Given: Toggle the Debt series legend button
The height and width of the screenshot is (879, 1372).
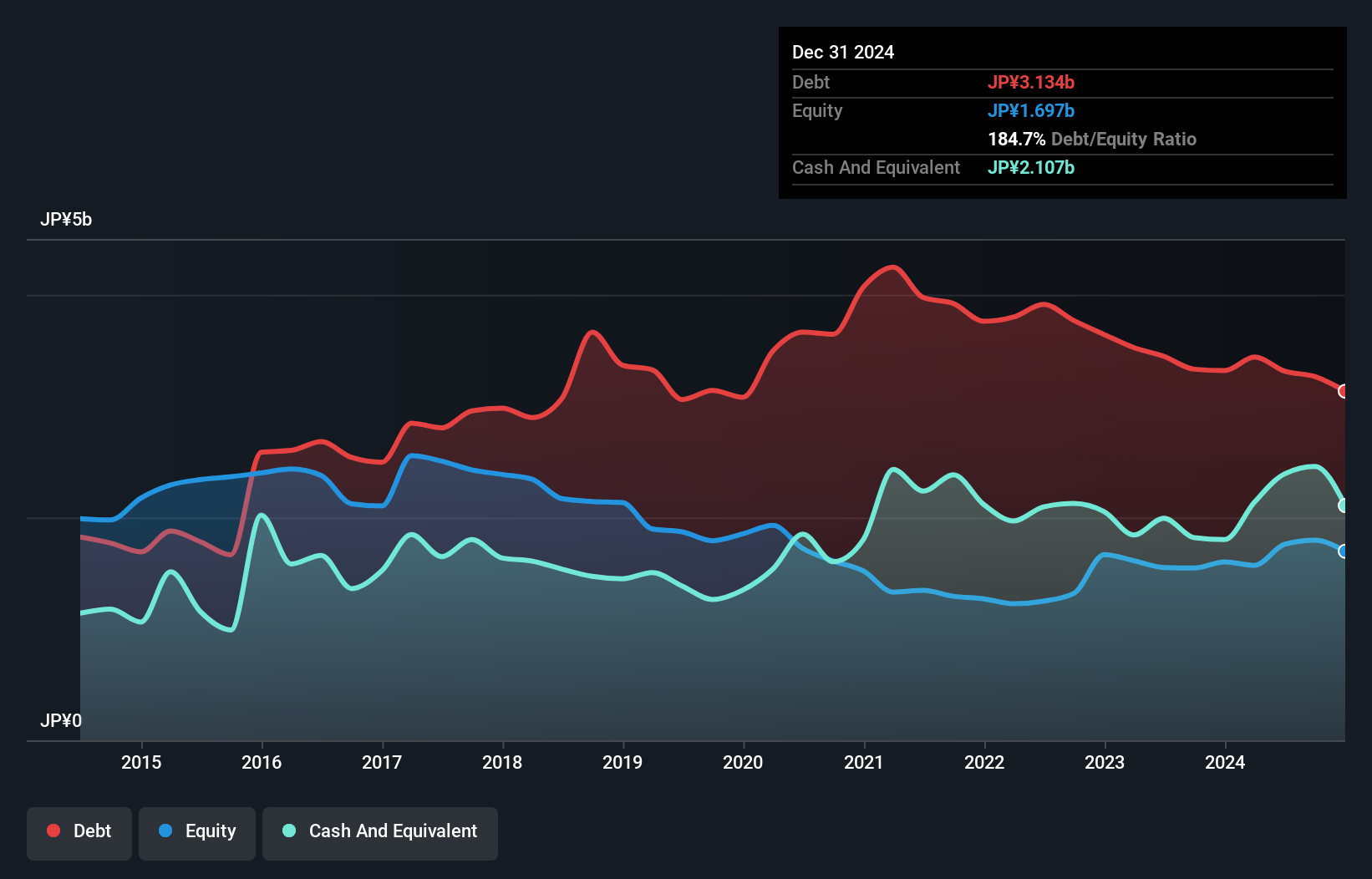Looking at the screenshot, I should coord(79,833).
